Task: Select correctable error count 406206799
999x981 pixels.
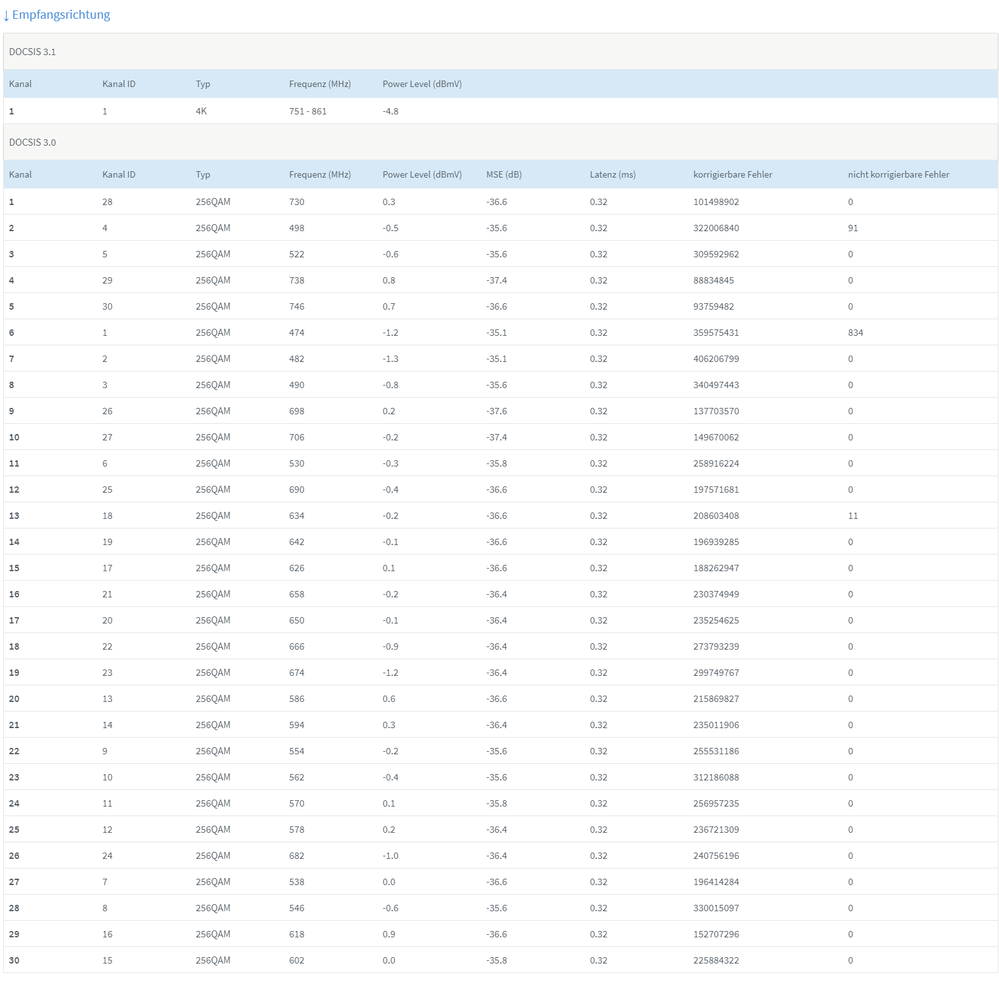Action: (714, 358)
